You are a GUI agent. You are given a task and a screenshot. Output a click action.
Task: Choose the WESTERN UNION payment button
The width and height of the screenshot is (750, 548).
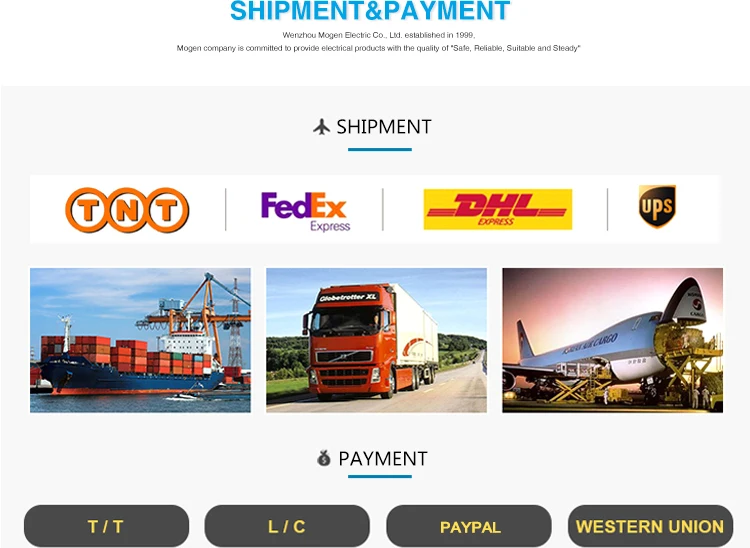651,526
